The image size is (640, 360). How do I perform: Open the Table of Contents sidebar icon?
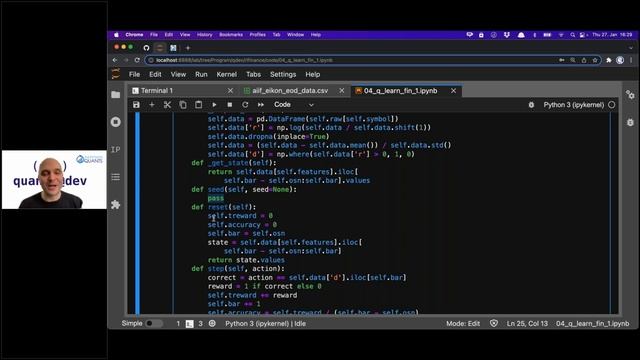(116, 177)
